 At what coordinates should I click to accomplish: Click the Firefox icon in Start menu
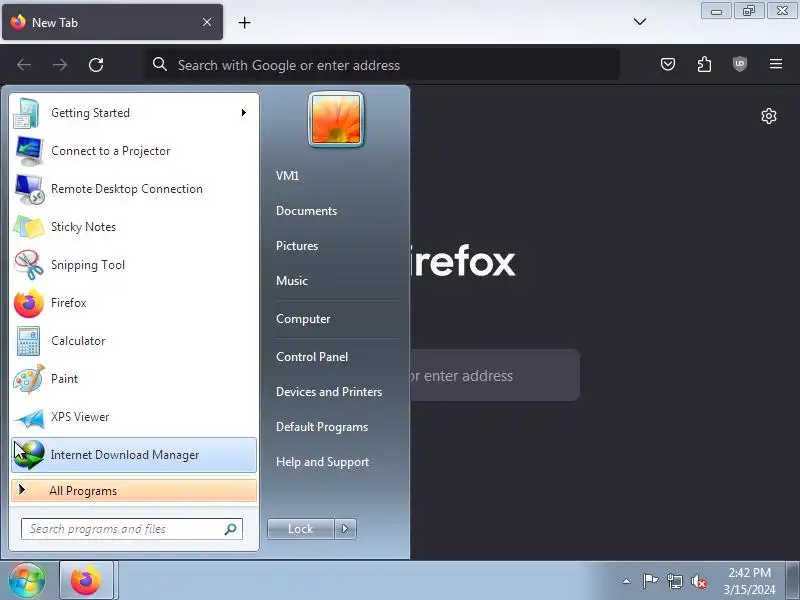[x=29, y=303]
